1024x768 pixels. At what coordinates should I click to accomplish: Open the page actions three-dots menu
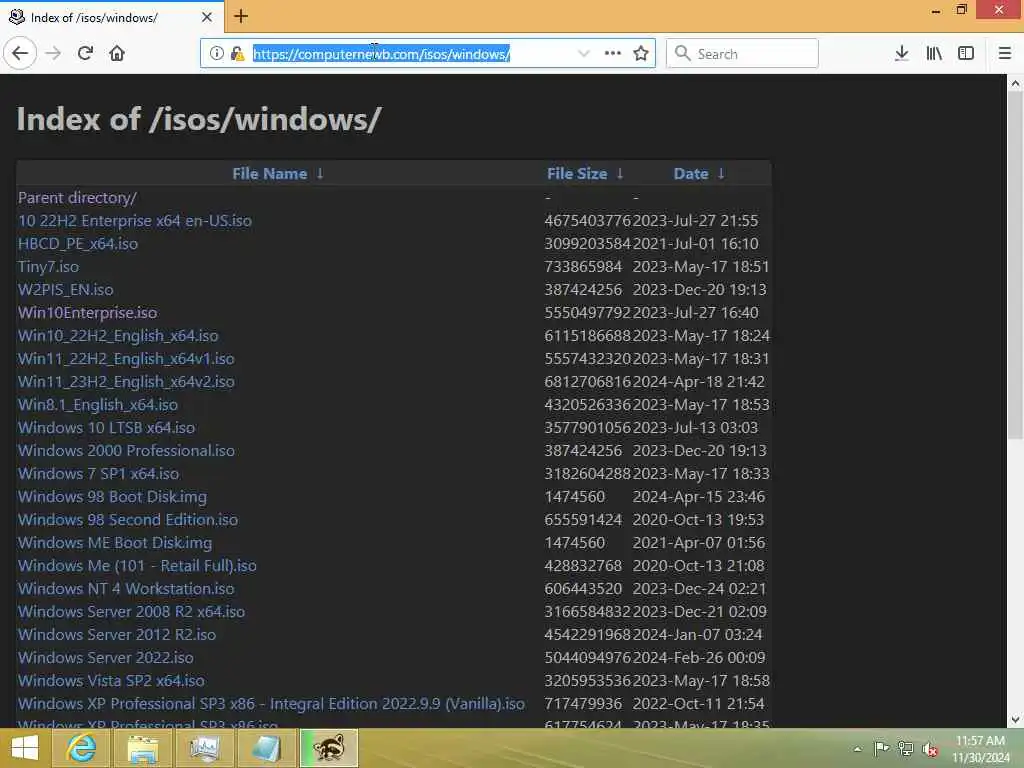[613, 54]
